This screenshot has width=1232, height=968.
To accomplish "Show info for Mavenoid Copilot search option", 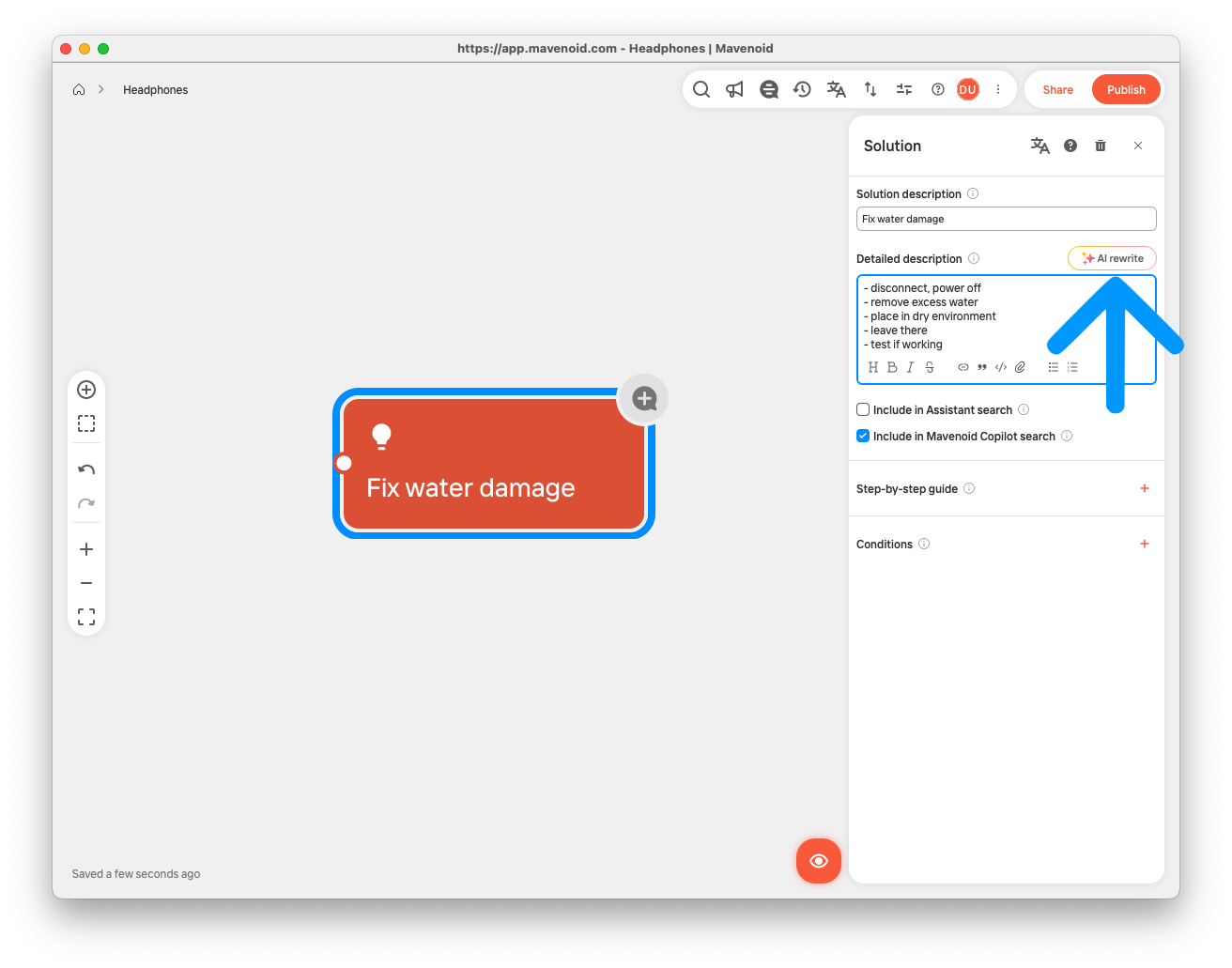I will (x=1067, y=436).
